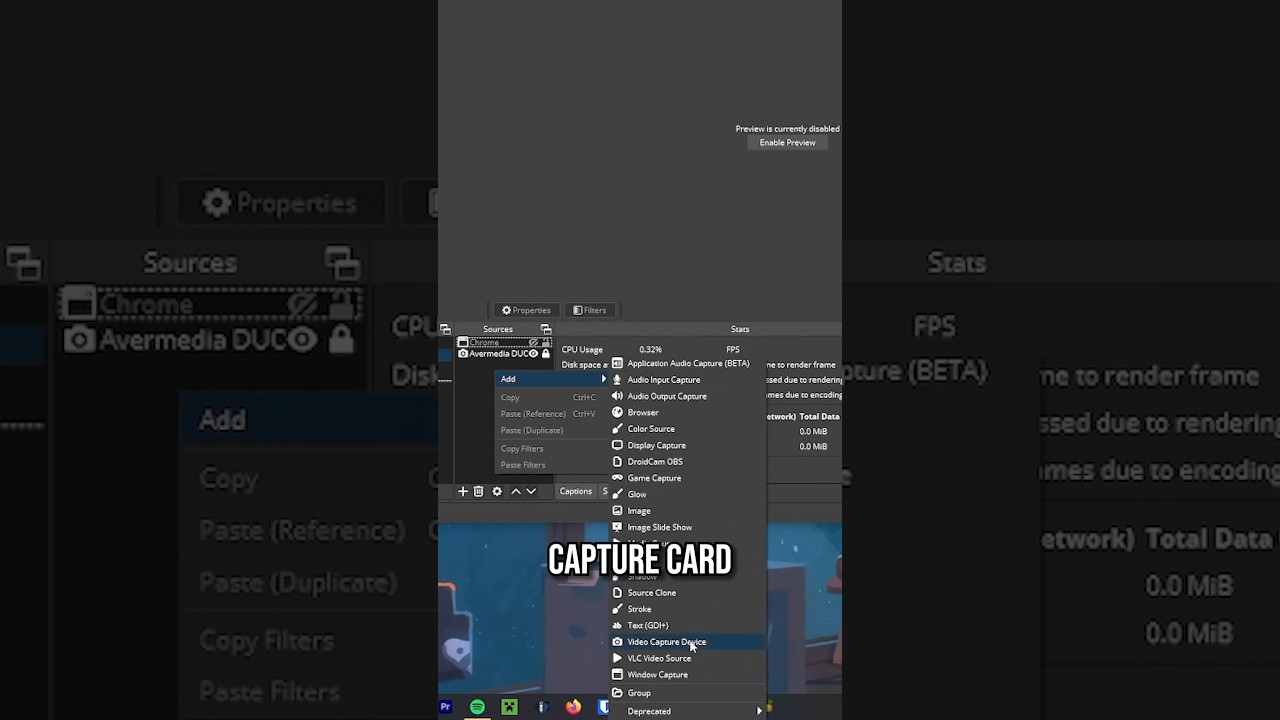Switch to the Captions tab
Viewport: 1280px width, 720px height.
[x=576, y=491]
